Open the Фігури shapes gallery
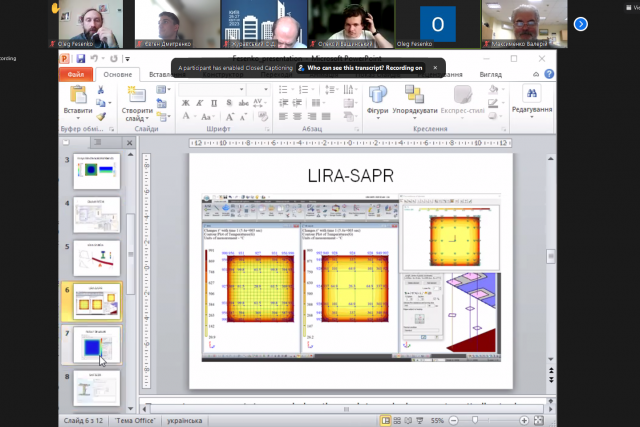 (378, 102)
